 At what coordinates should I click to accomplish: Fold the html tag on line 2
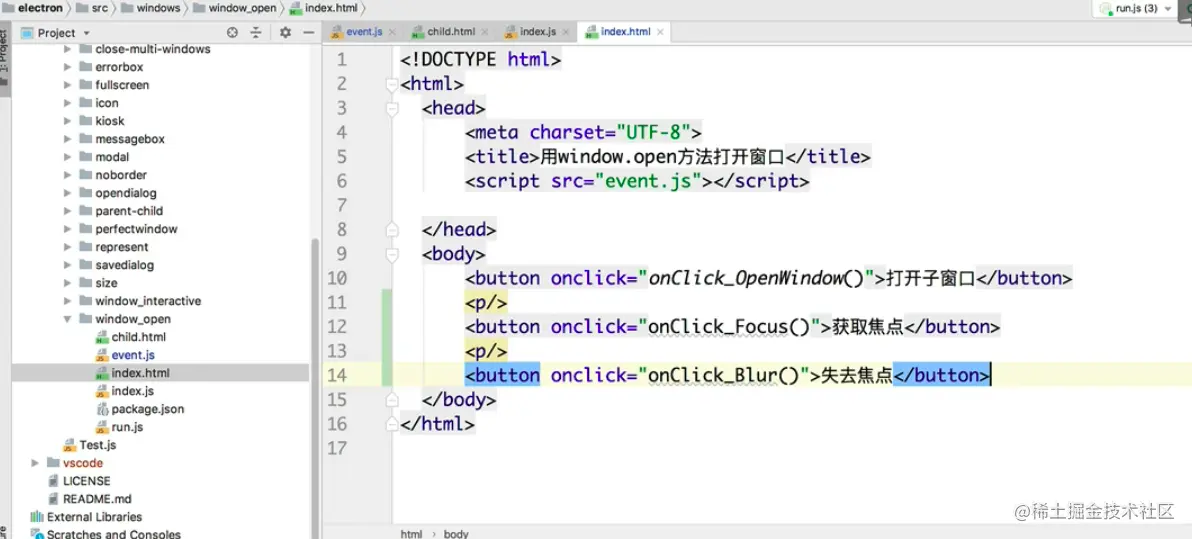pos(392,84)
